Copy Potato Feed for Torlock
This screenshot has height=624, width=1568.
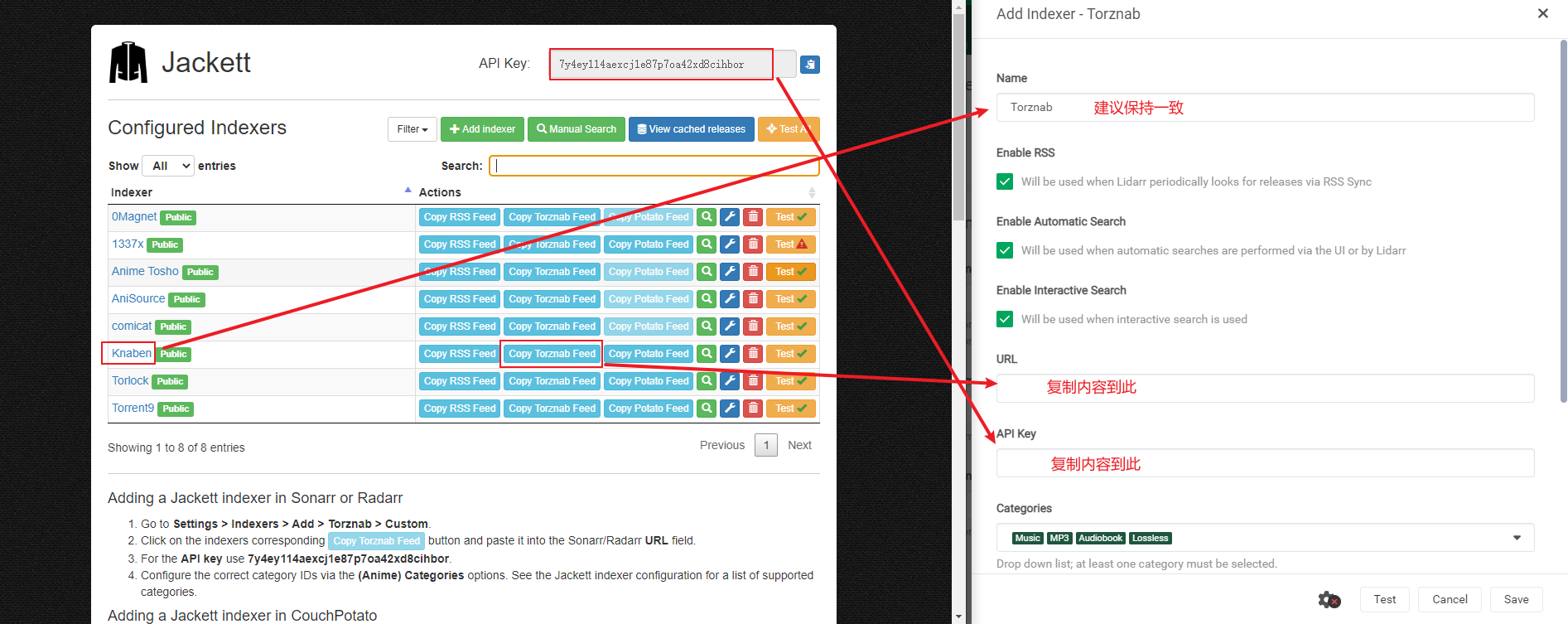649,381
